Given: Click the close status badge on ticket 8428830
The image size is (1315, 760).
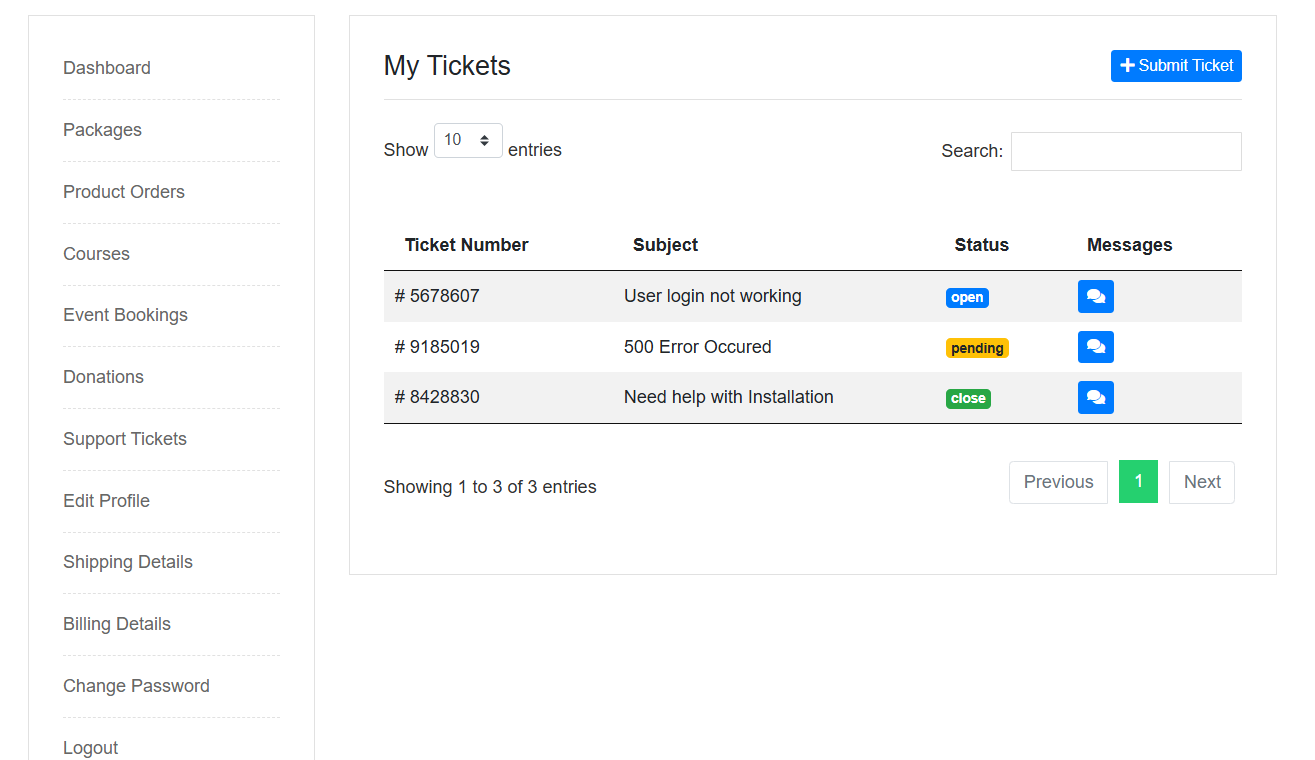Looking at the screenshot, I should point(967,398).
